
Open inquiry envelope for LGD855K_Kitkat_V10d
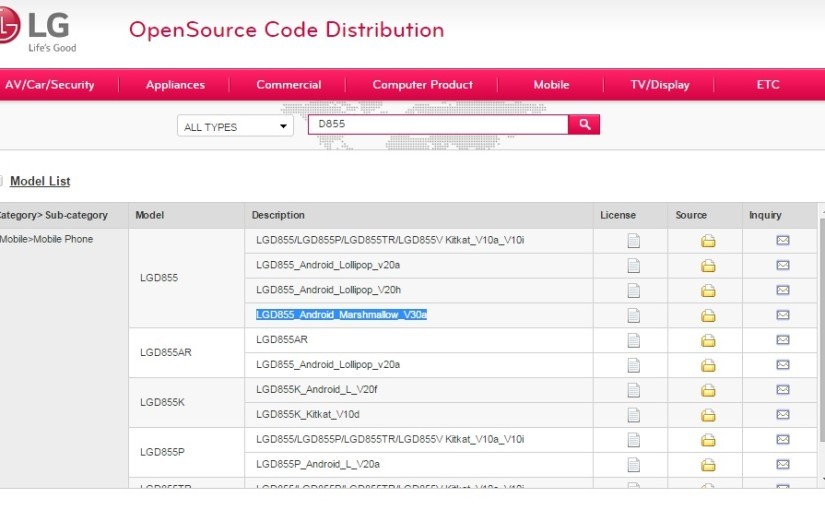782,415
